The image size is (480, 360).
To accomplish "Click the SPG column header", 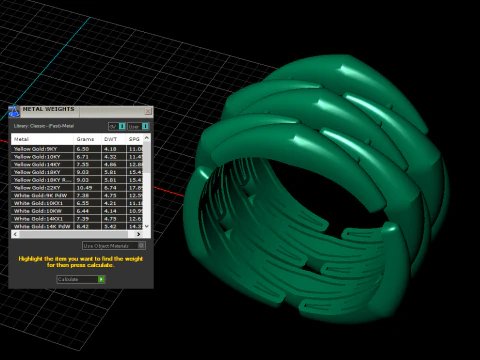I will click(135, 139).
